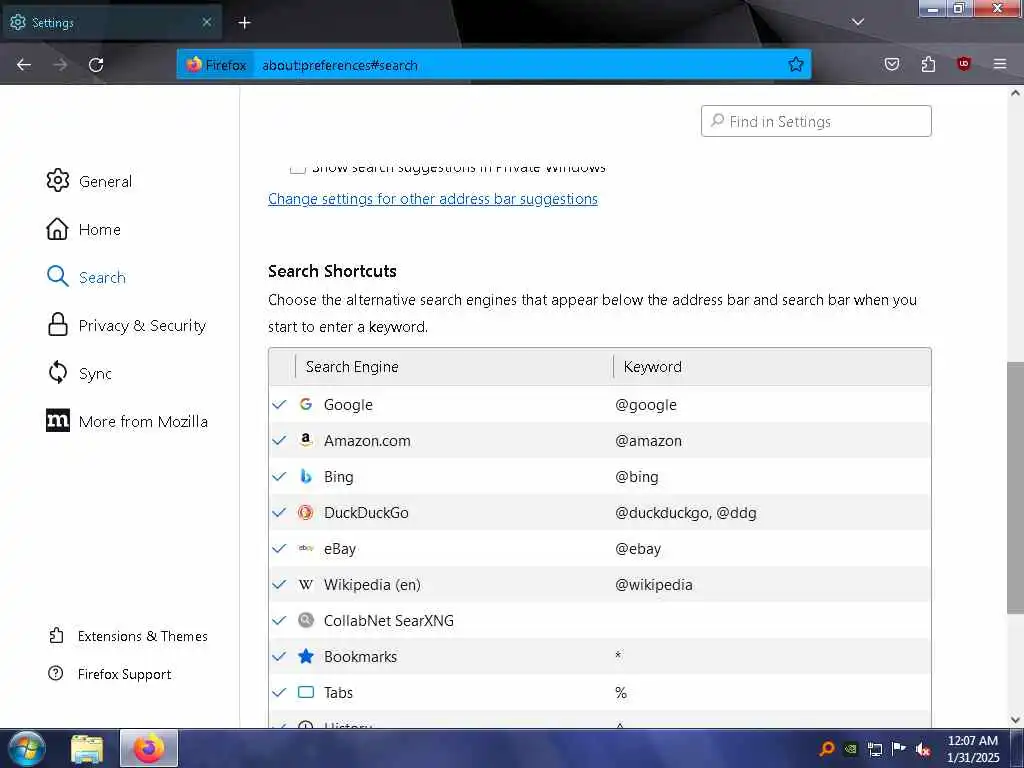The height and width of the screenshot is (768, 1024).
Task: Click Change settings for other address bar suggestions
Action: 432,199
